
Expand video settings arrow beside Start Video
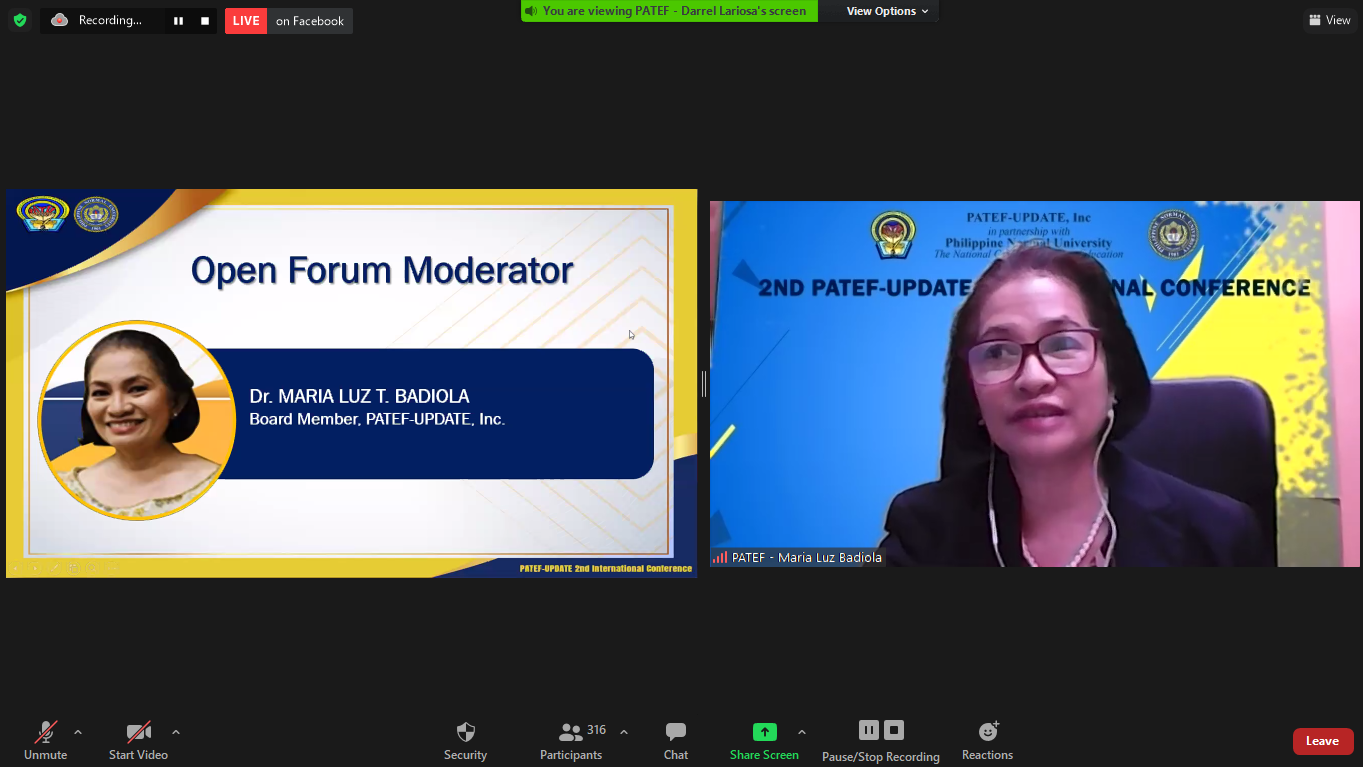176,732
